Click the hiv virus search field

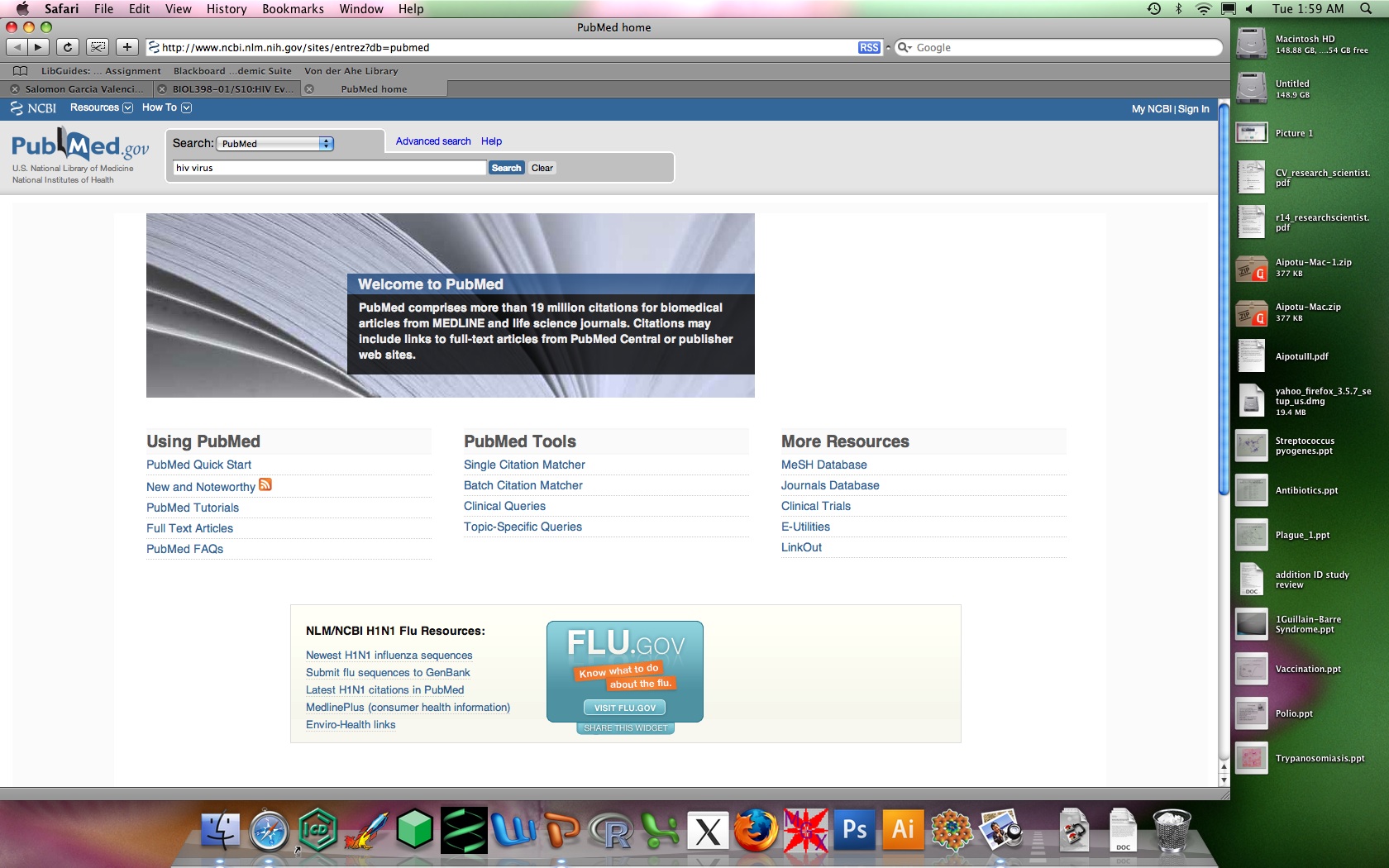(329, 168)
